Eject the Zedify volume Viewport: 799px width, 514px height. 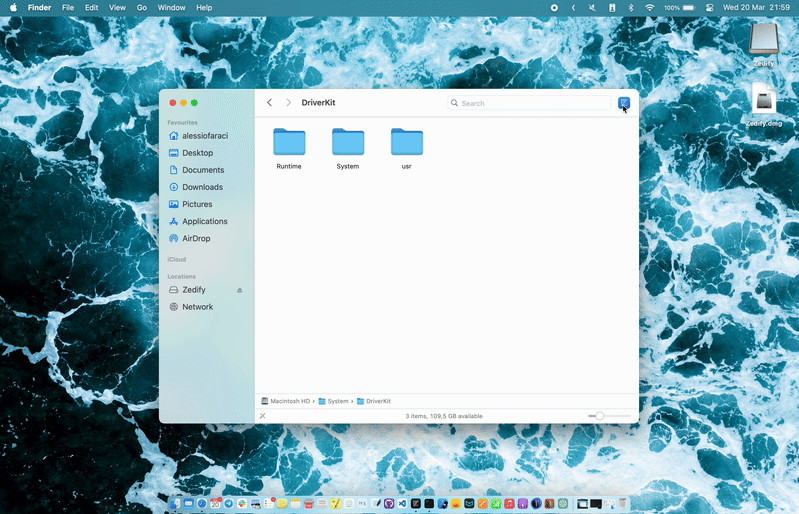pos(239,290)
